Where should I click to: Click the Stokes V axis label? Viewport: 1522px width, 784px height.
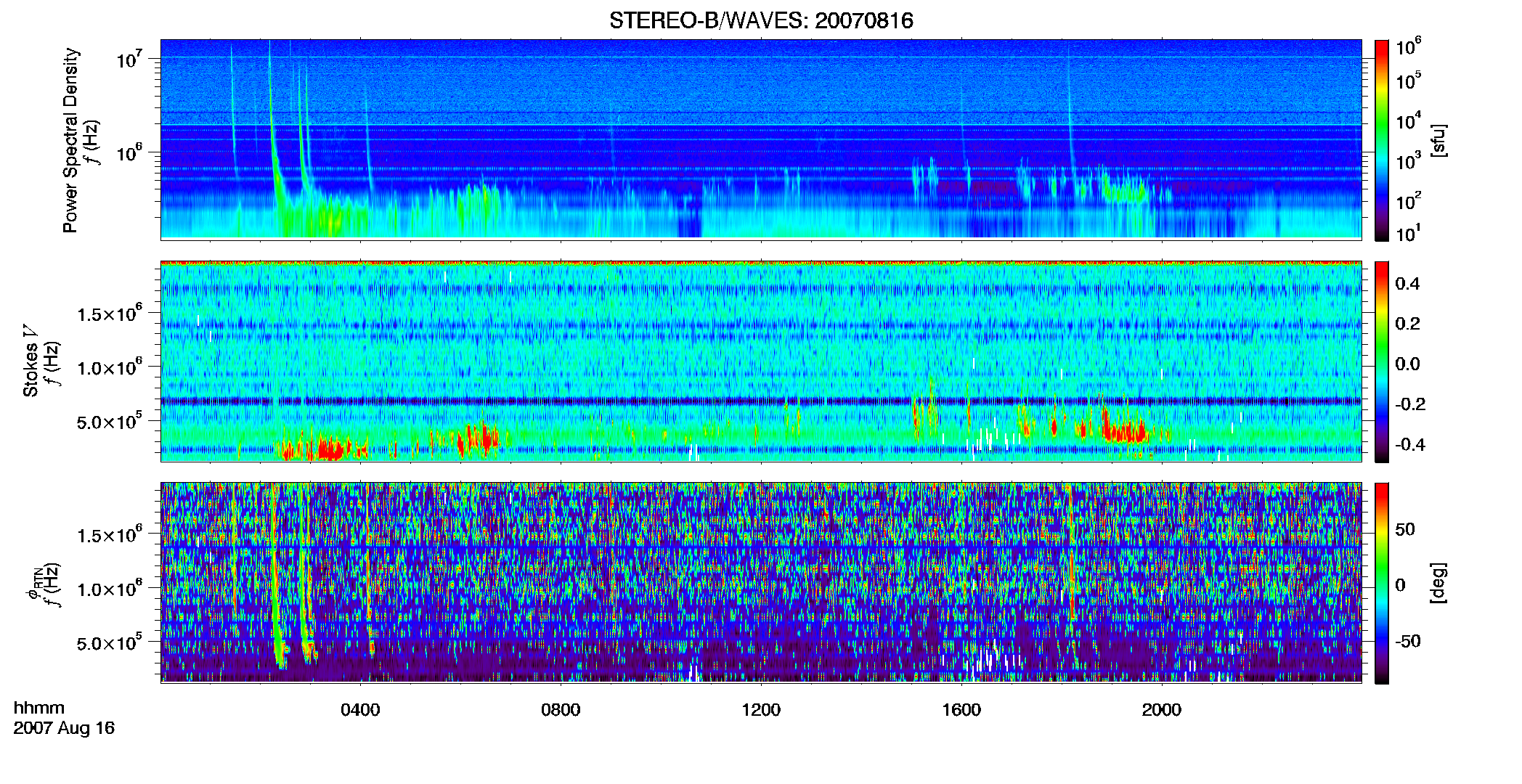click(x=30, y=361)
